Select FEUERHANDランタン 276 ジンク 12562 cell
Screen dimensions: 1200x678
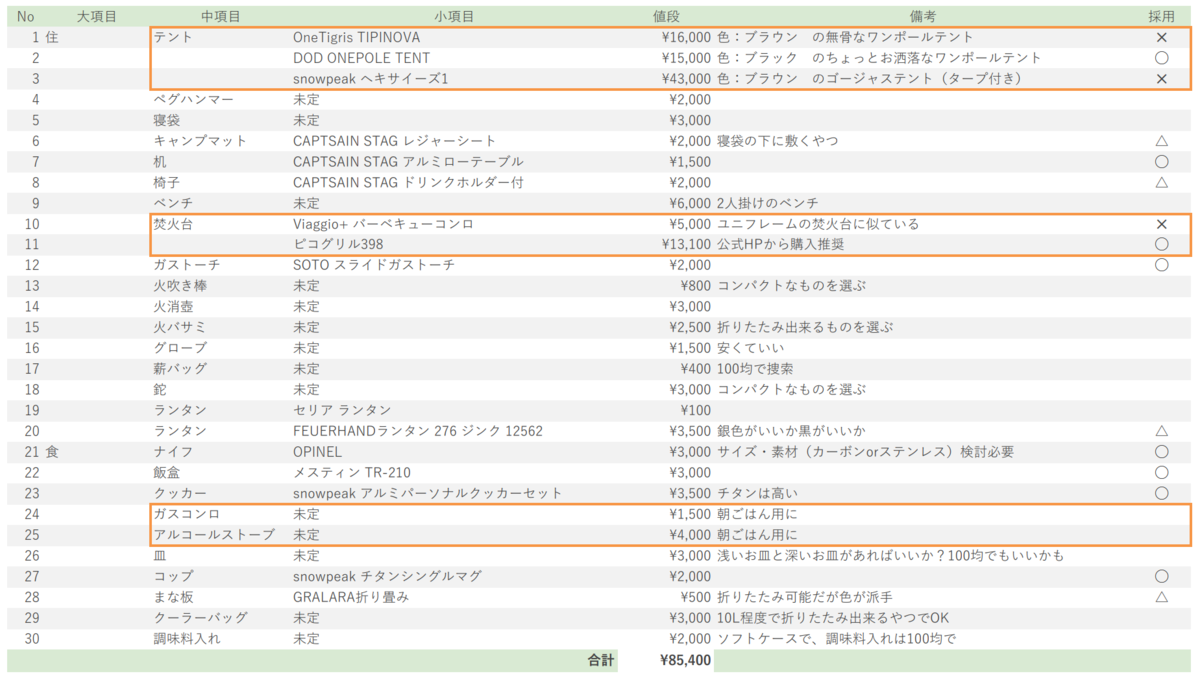pos(418,431)
